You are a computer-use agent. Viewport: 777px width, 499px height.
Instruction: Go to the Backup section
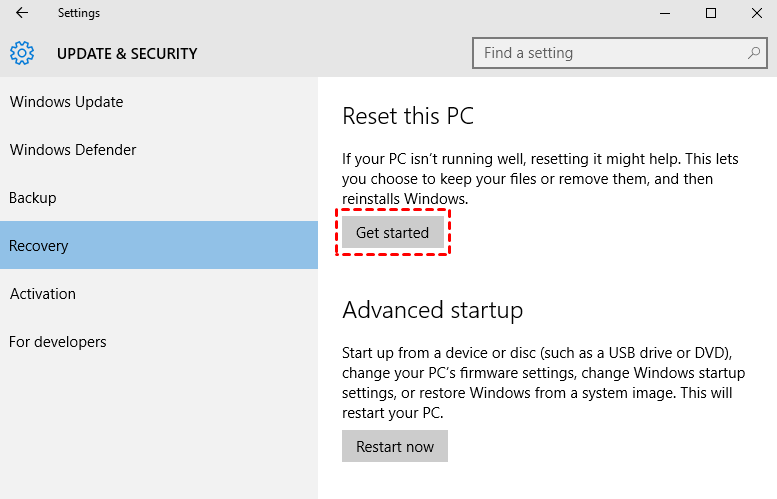[33, 198]
